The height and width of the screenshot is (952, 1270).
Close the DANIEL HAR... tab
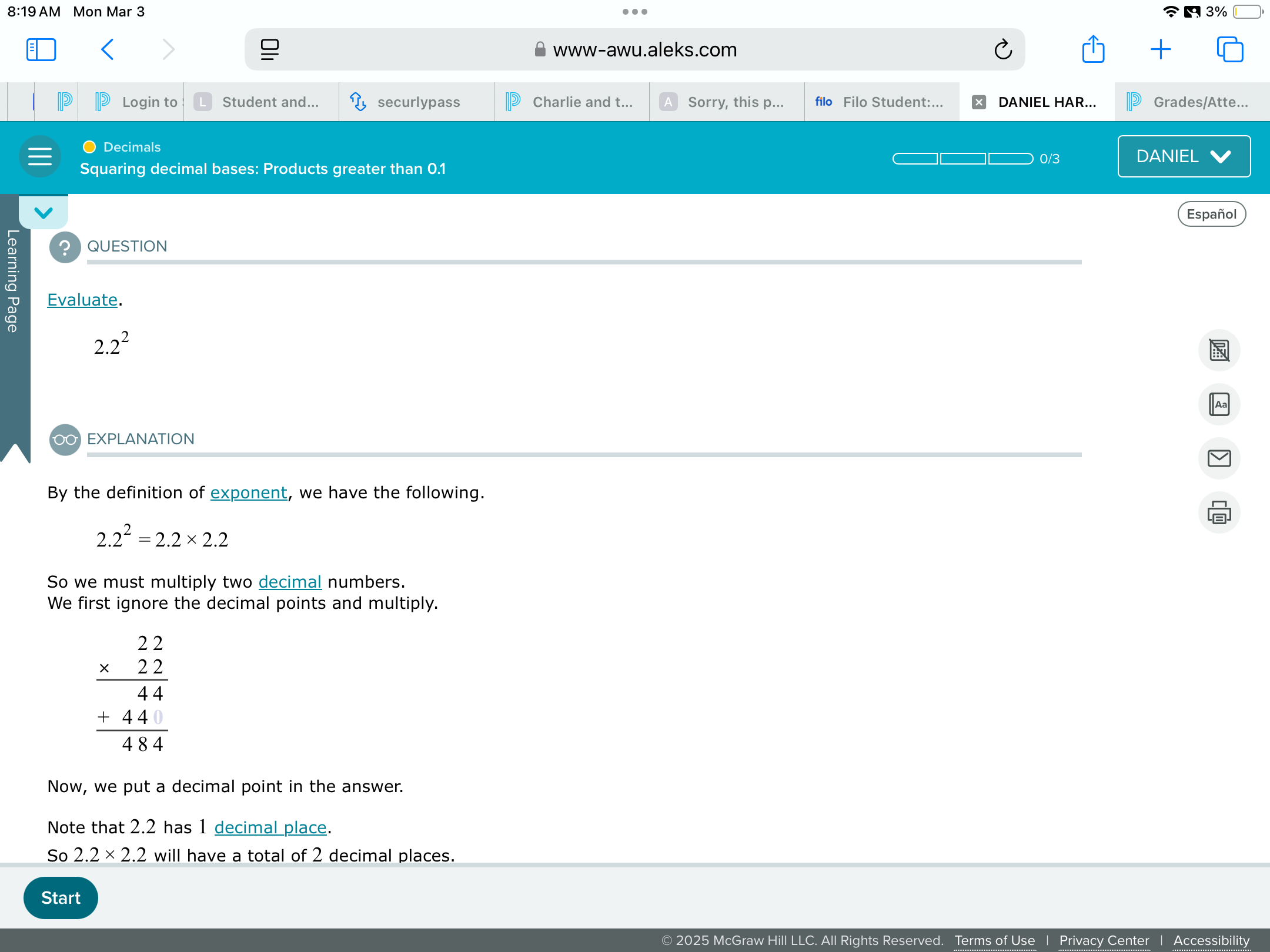pos(979,102)
